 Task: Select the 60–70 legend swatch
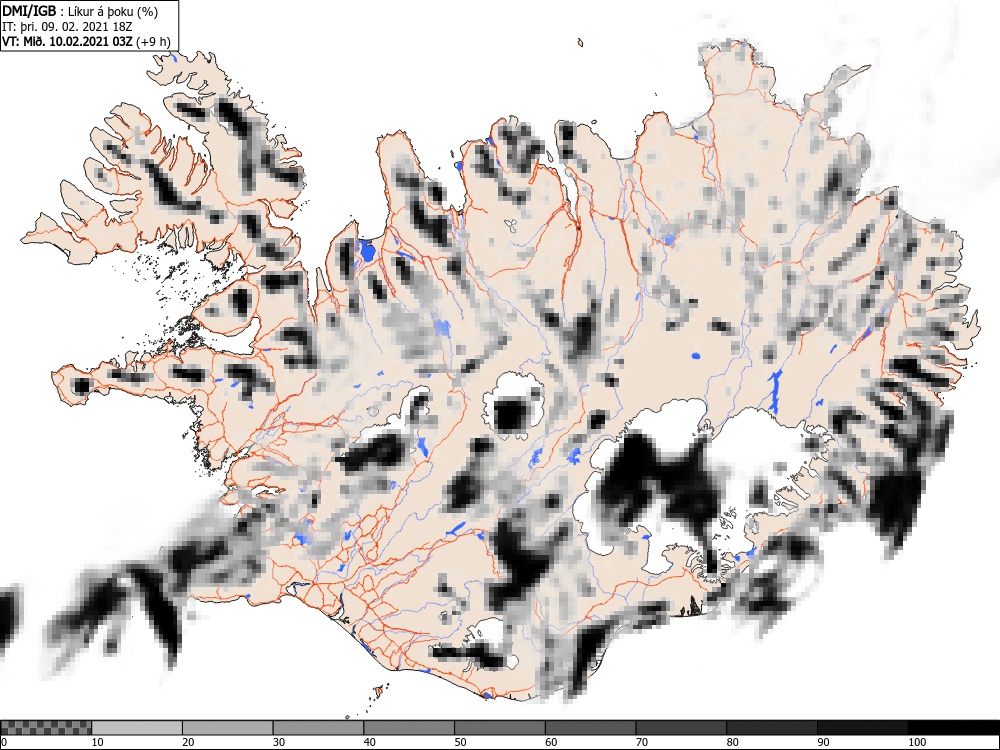click(x=591, y=728)
